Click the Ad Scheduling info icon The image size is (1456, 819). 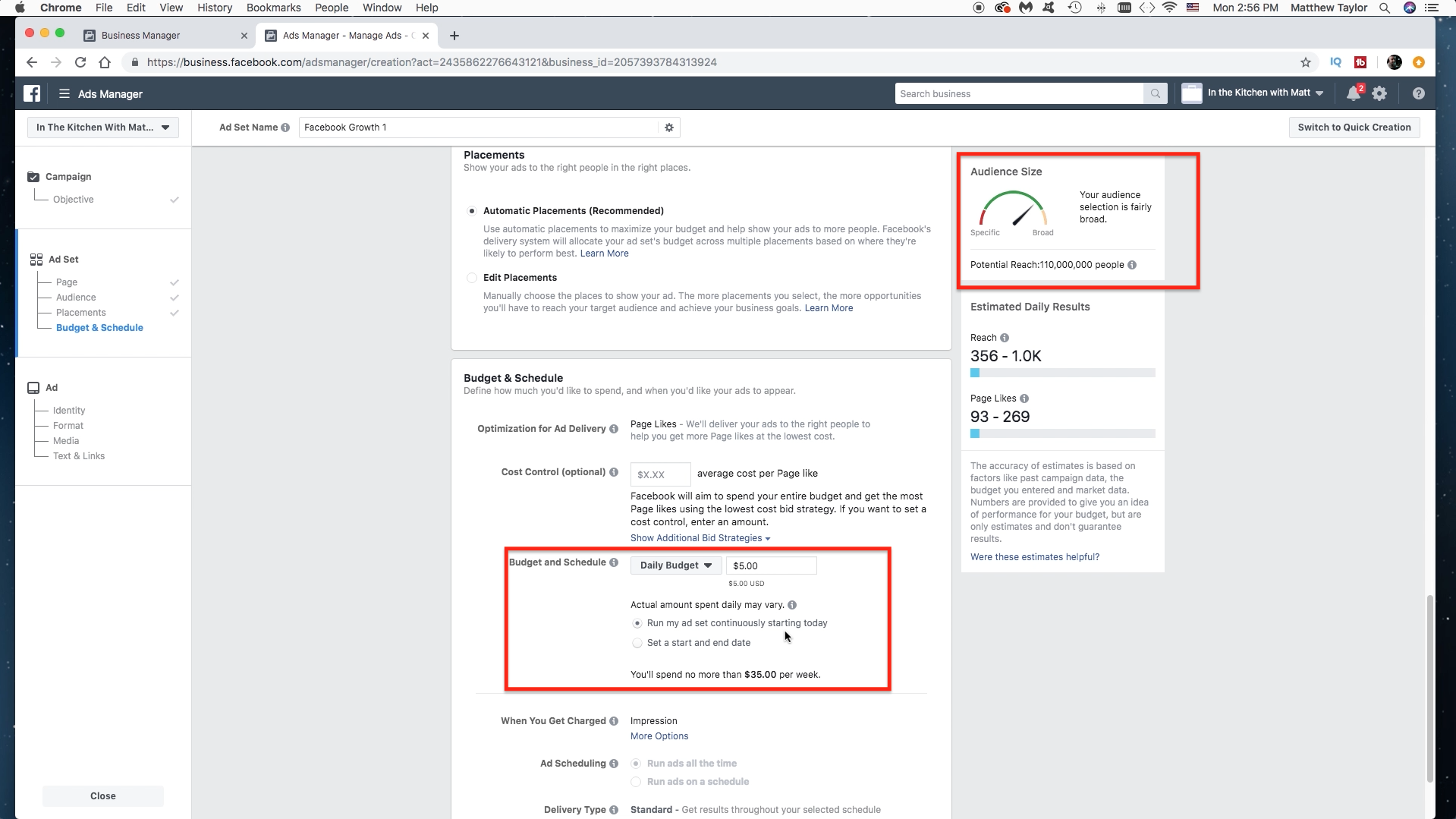tap(614, 764)
